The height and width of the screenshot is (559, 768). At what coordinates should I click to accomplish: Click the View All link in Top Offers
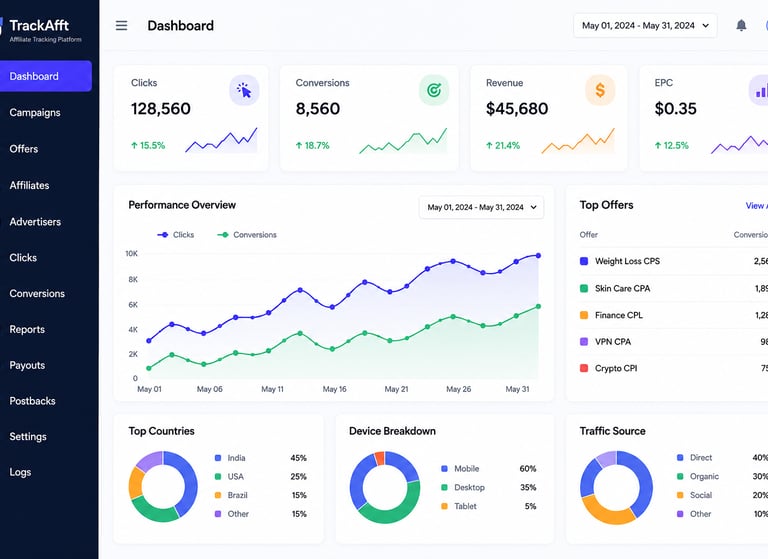[756, 206]
